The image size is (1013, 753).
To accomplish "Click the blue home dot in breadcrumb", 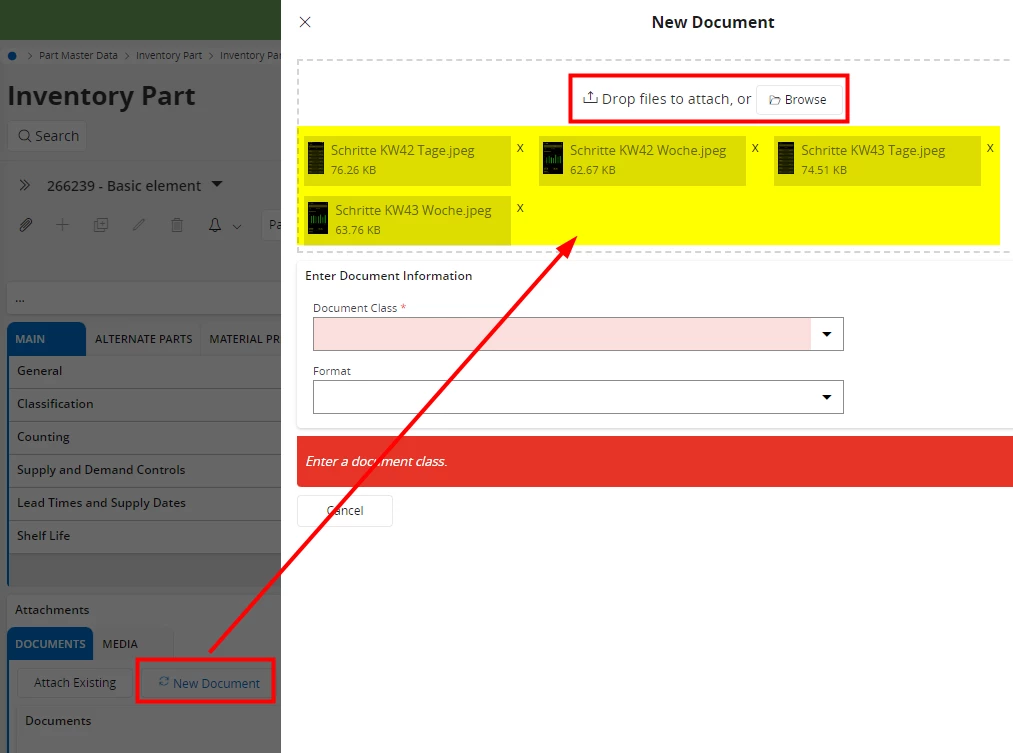I will pos(12,56).
